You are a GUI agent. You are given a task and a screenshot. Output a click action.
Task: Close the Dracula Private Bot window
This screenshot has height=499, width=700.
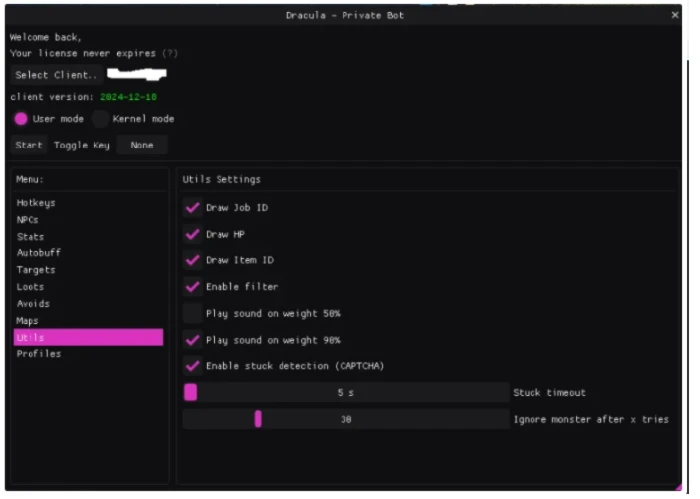pyautogui.click(x=674, y=15)
